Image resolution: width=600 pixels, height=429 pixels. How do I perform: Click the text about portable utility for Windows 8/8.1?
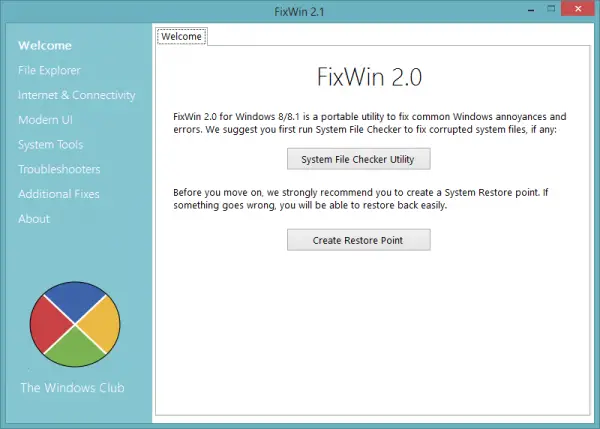(x=370, y=123)
